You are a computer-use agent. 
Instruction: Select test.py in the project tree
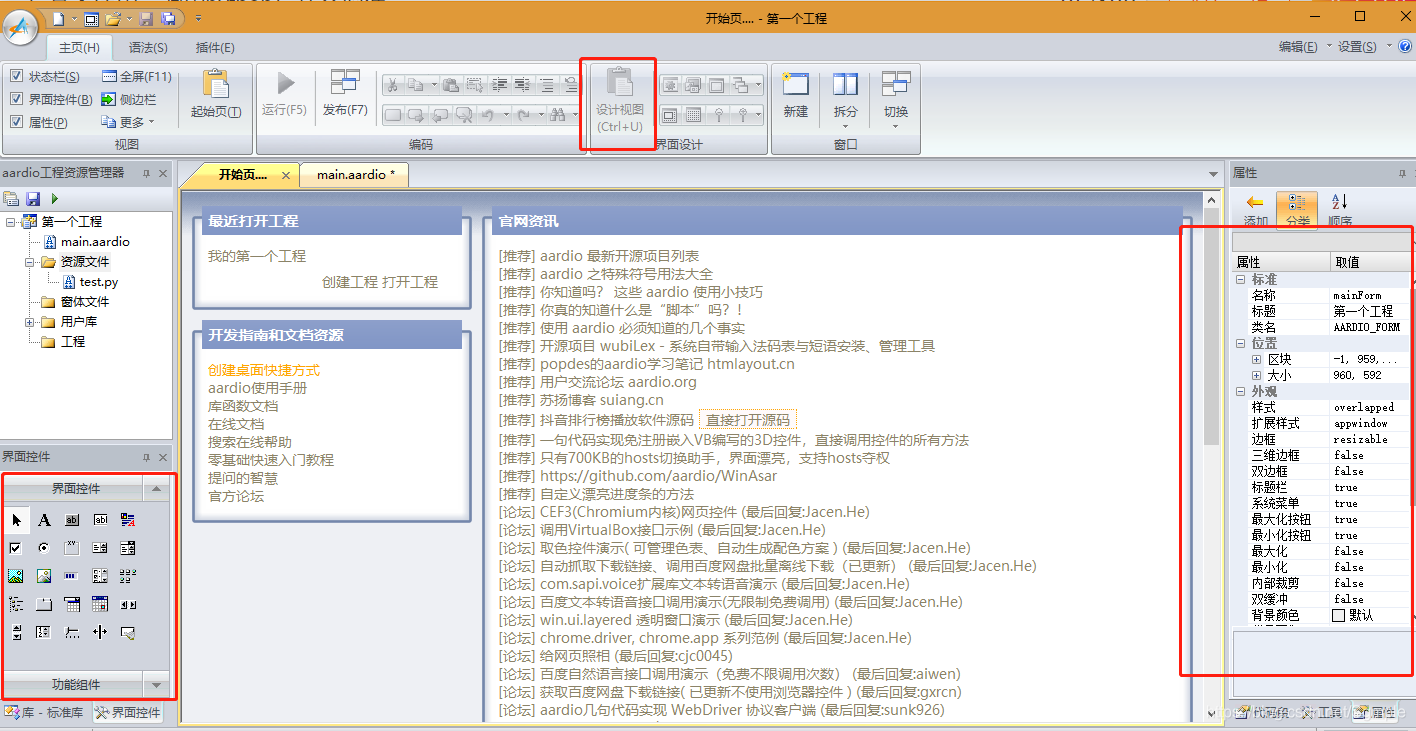99,282
